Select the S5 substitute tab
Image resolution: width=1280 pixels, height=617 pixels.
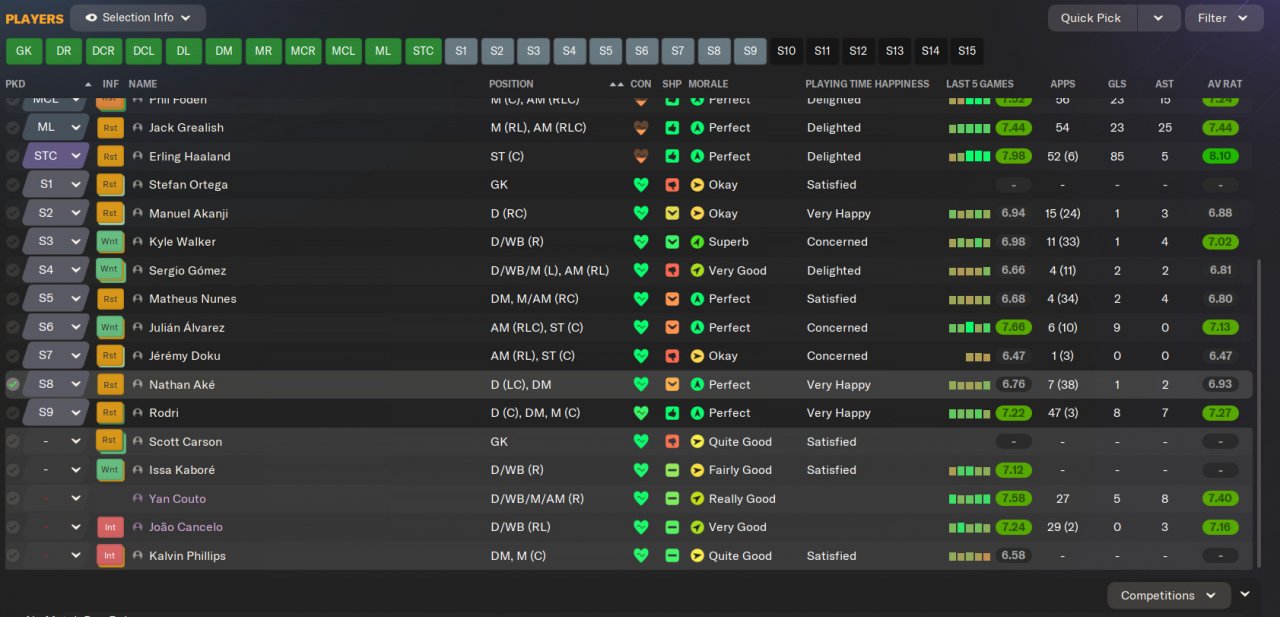(605, 51)
